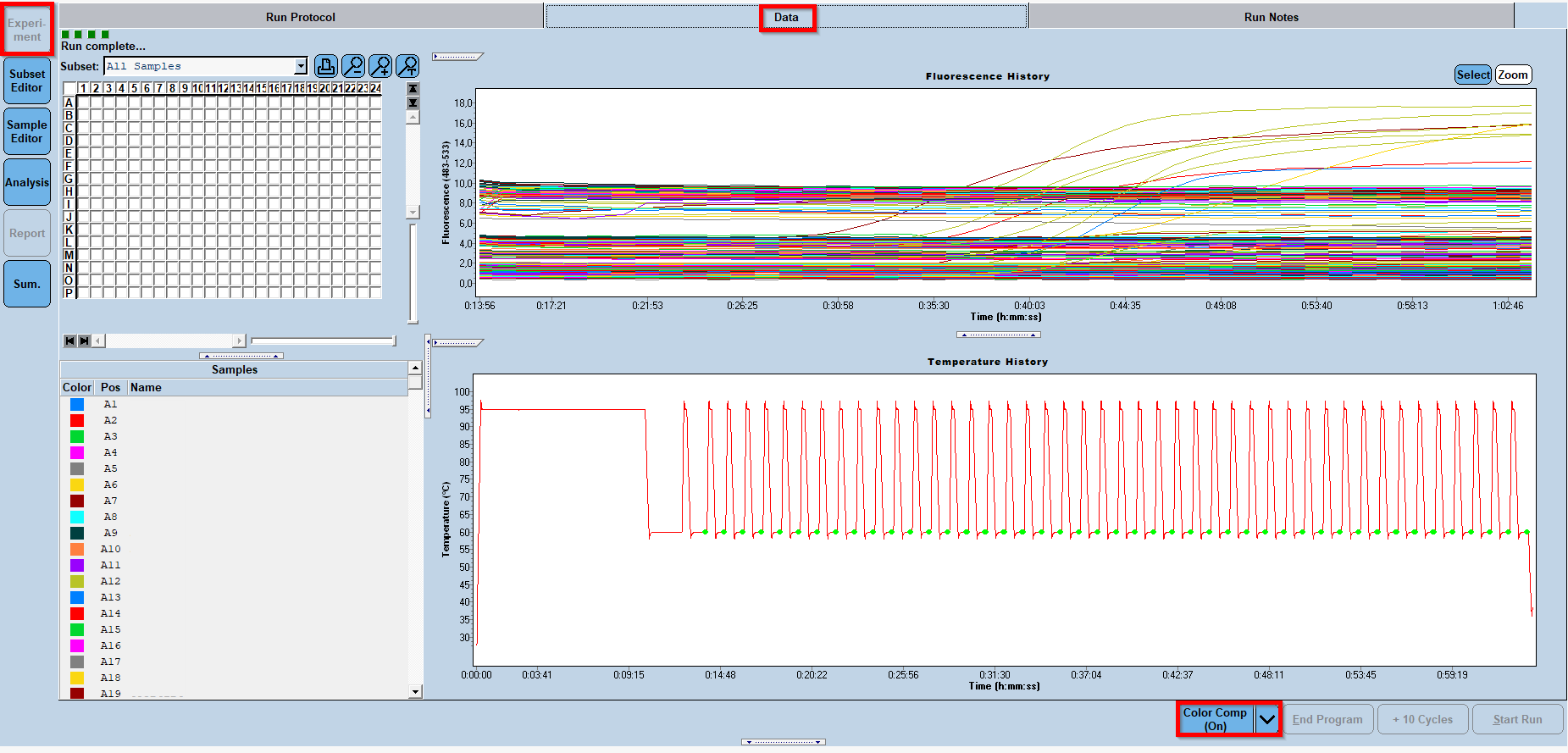Open the Subset All Samples dropdown
The image size is (1568, 753).
tap(301, 66)
